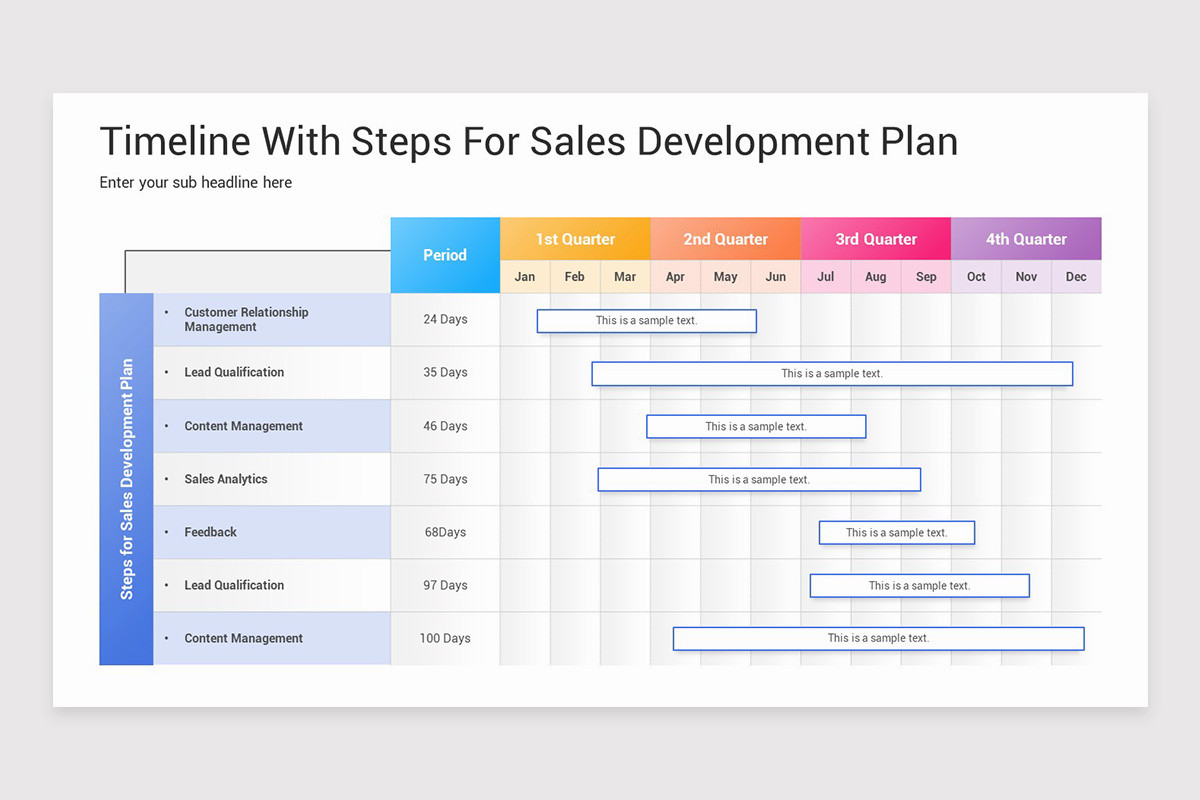Screen dimensions: 1200x800
Task: Expand the Lead Qualification row entry
Action: click(x=234, y=372)
